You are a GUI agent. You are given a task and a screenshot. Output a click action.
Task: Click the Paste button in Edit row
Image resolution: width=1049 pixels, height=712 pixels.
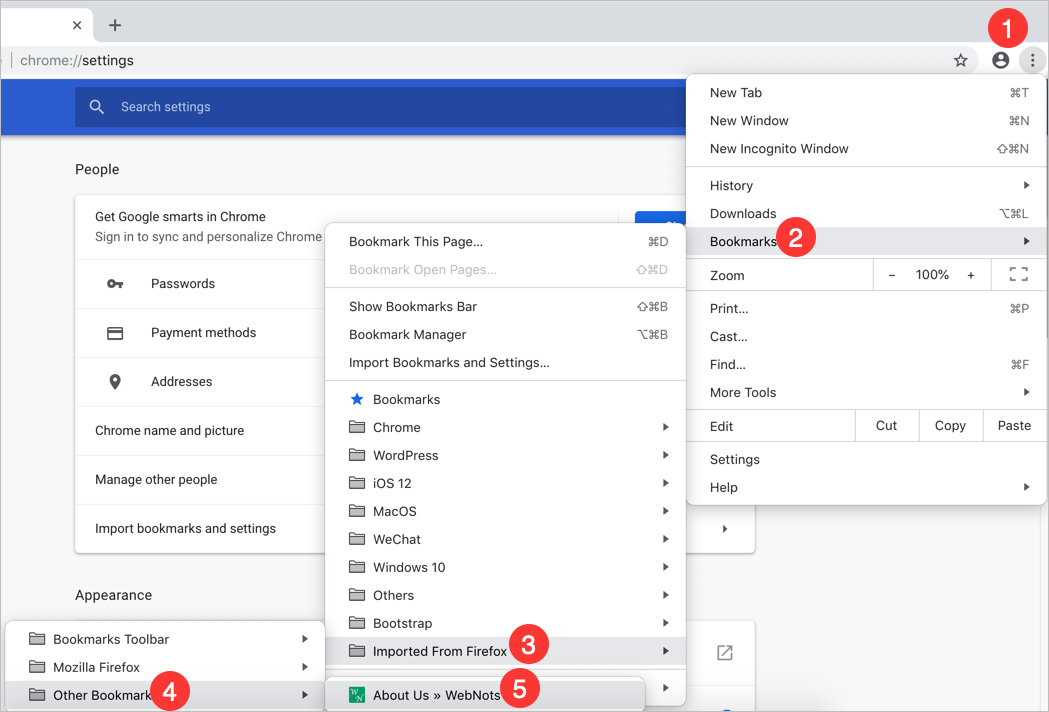1014,426
